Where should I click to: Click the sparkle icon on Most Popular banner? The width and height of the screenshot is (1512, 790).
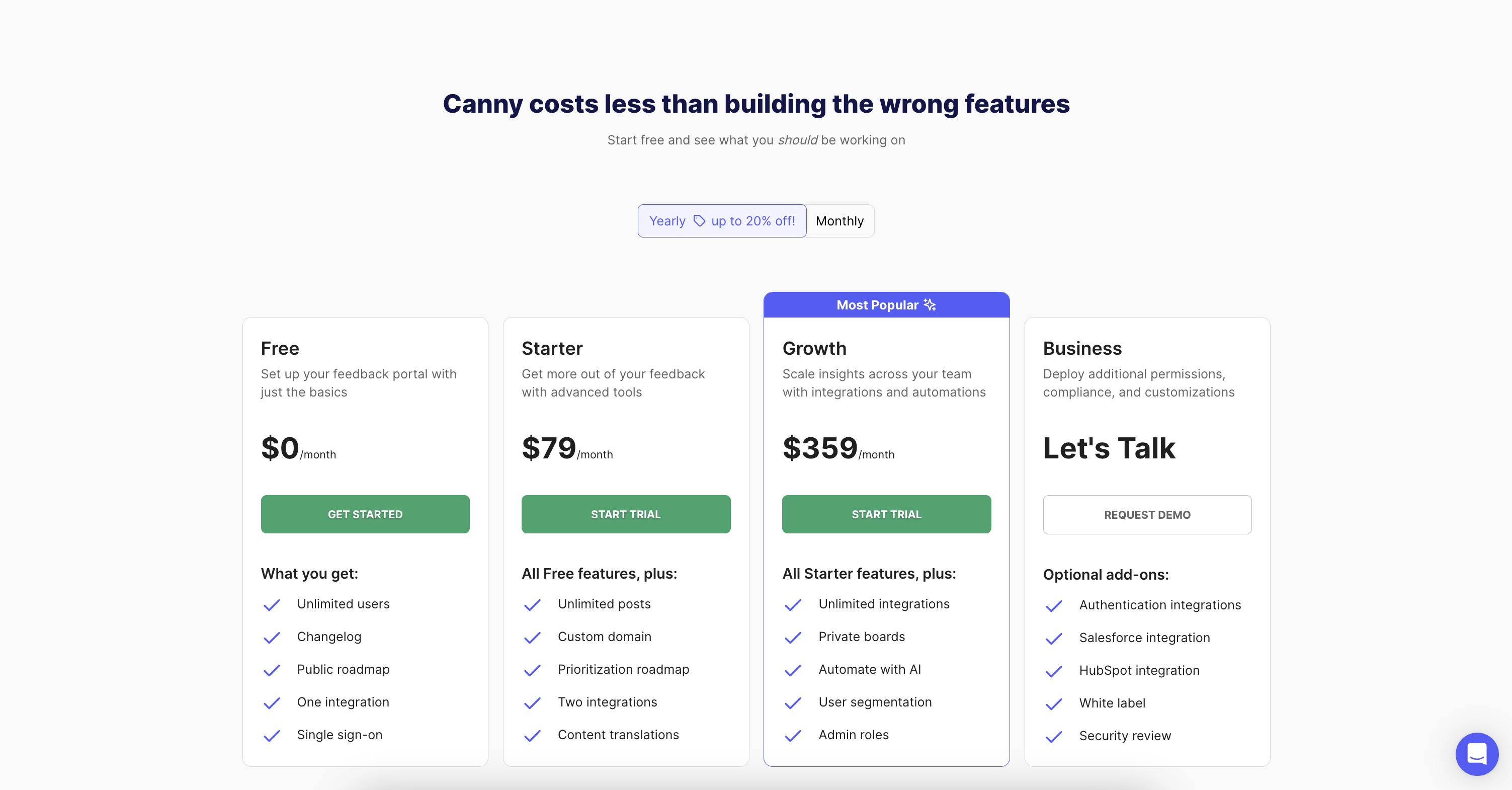point(929,305)
